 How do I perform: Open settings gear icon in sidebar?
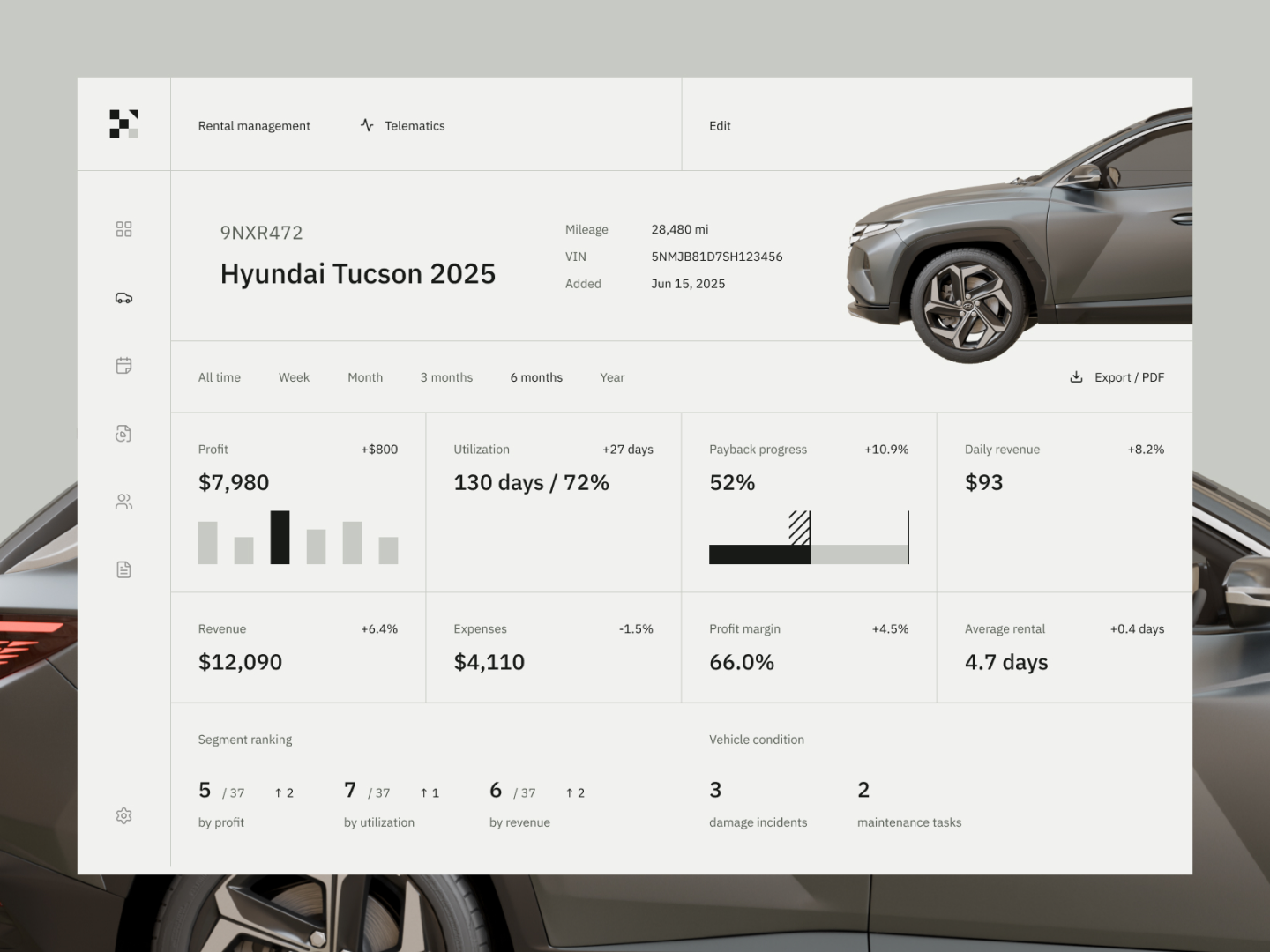coord(123,815)
